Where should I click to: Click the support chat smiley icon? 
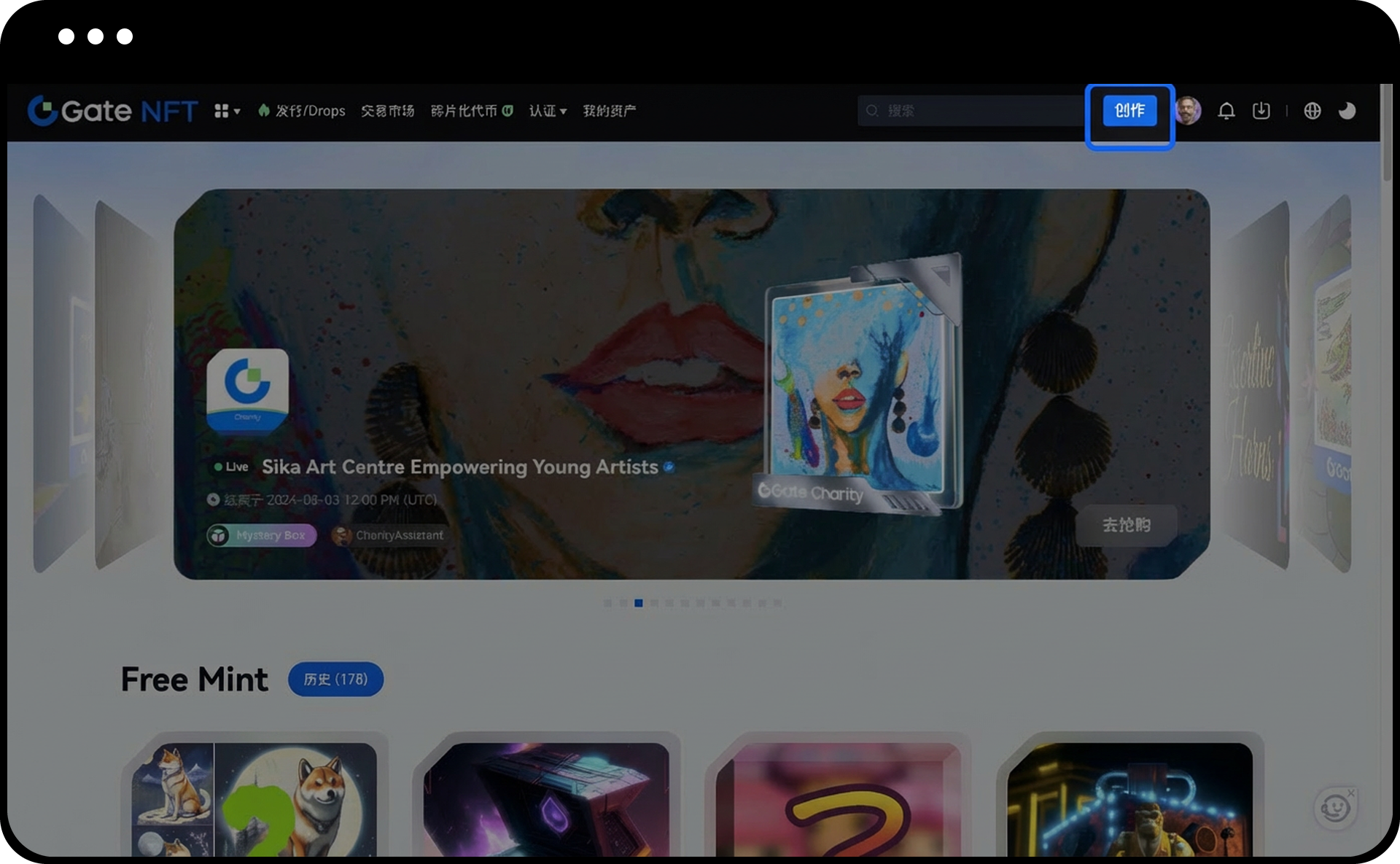[x=1334, y=808]
